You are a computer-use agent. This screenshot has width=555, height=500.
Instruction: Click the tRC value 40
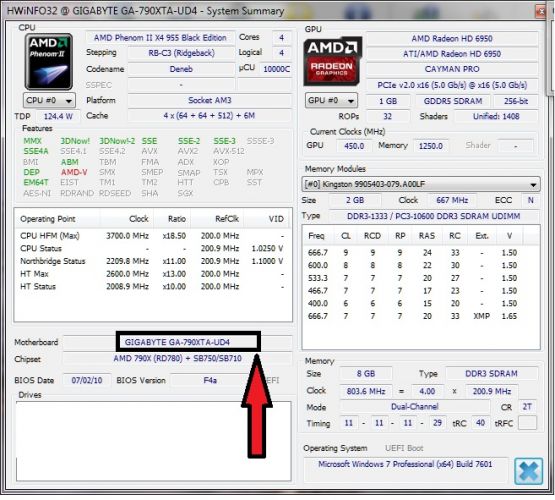point(480,423)
